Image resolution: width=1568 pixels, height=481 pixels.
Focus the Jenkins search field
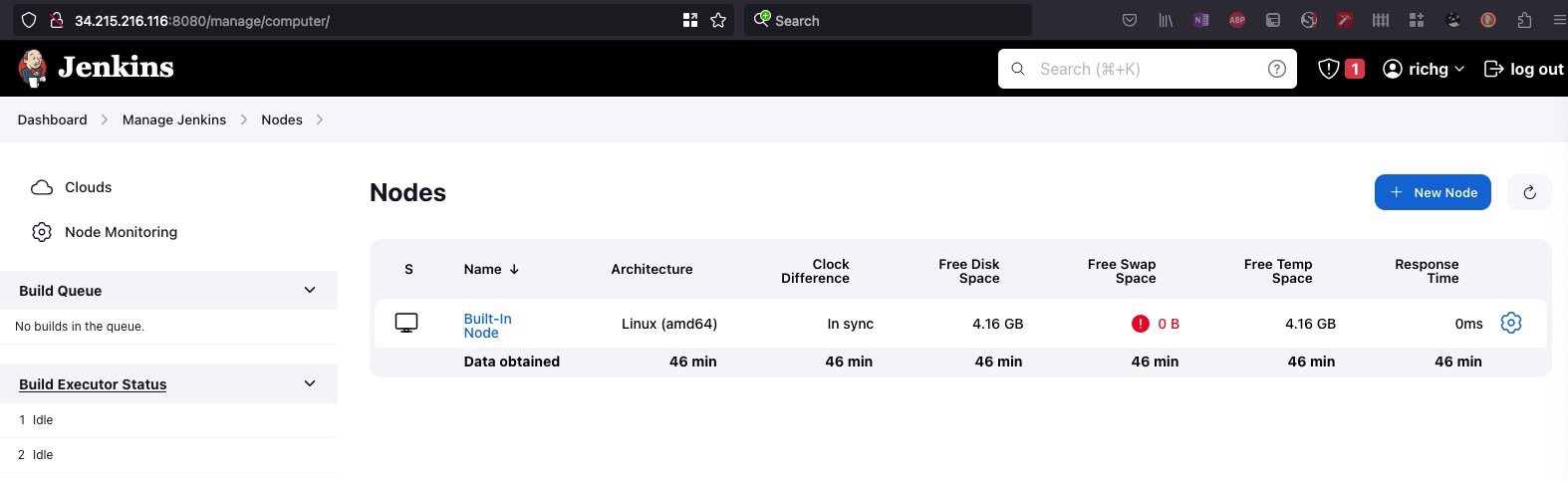[x=1148, y=69]
